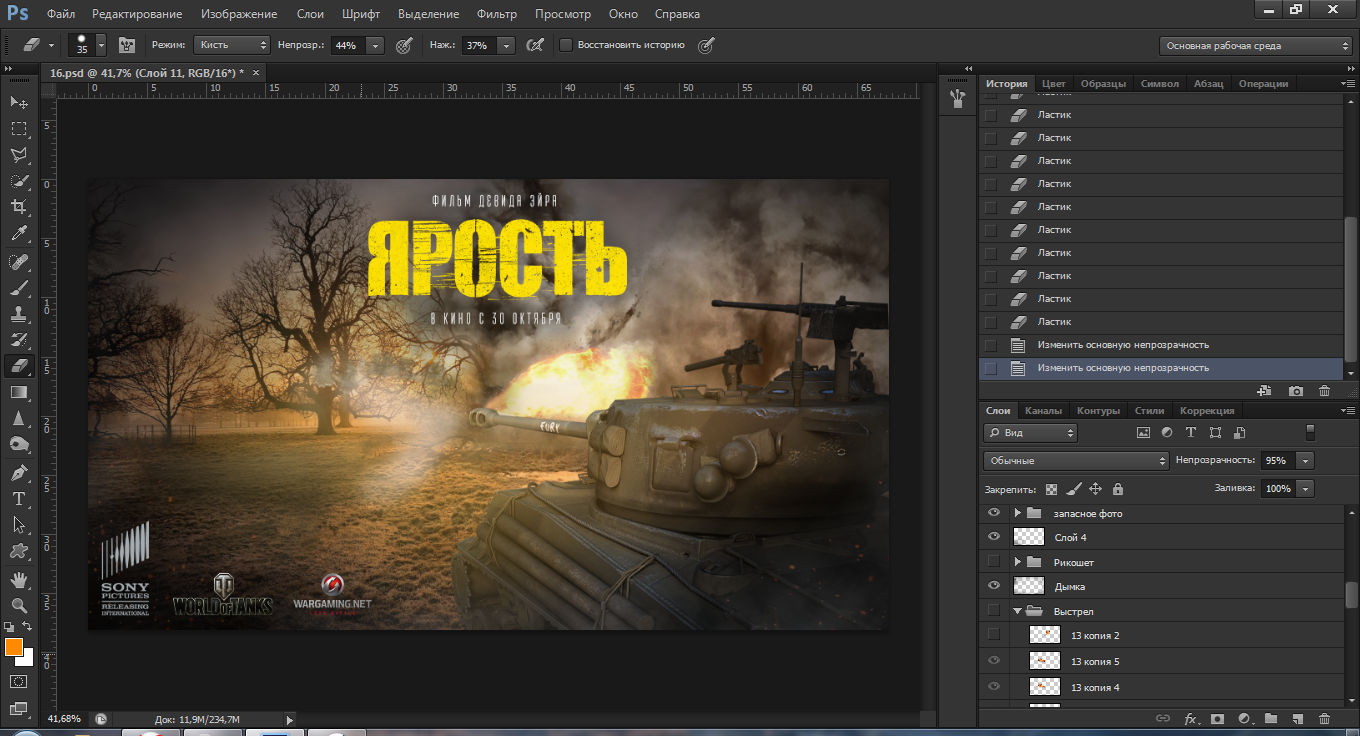
Task: Collapse the 'Выстрел' group
Action: [1017, 610]
